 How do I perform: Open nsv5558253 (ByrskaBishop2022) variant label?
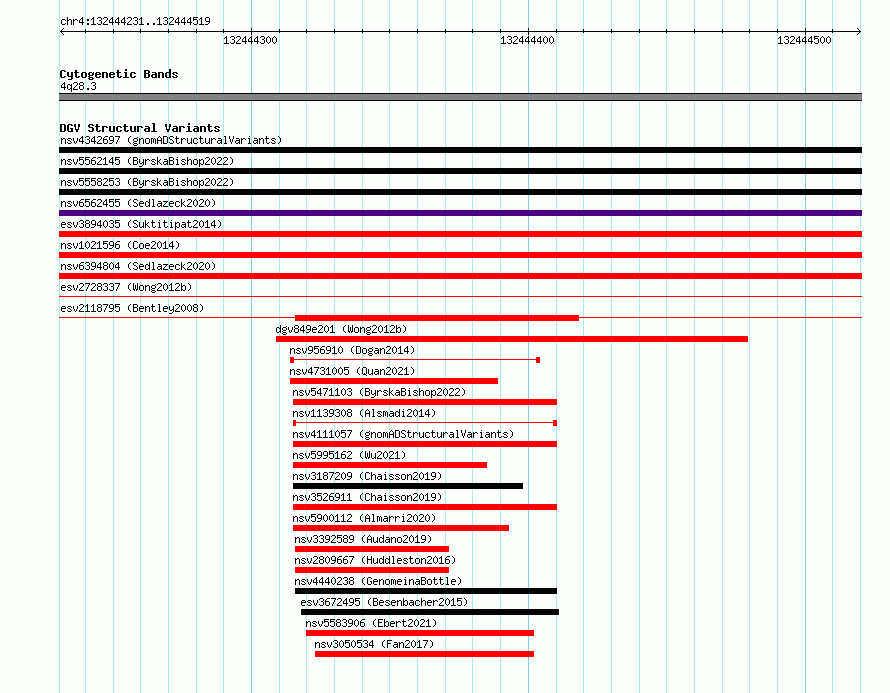coord(147,182)
